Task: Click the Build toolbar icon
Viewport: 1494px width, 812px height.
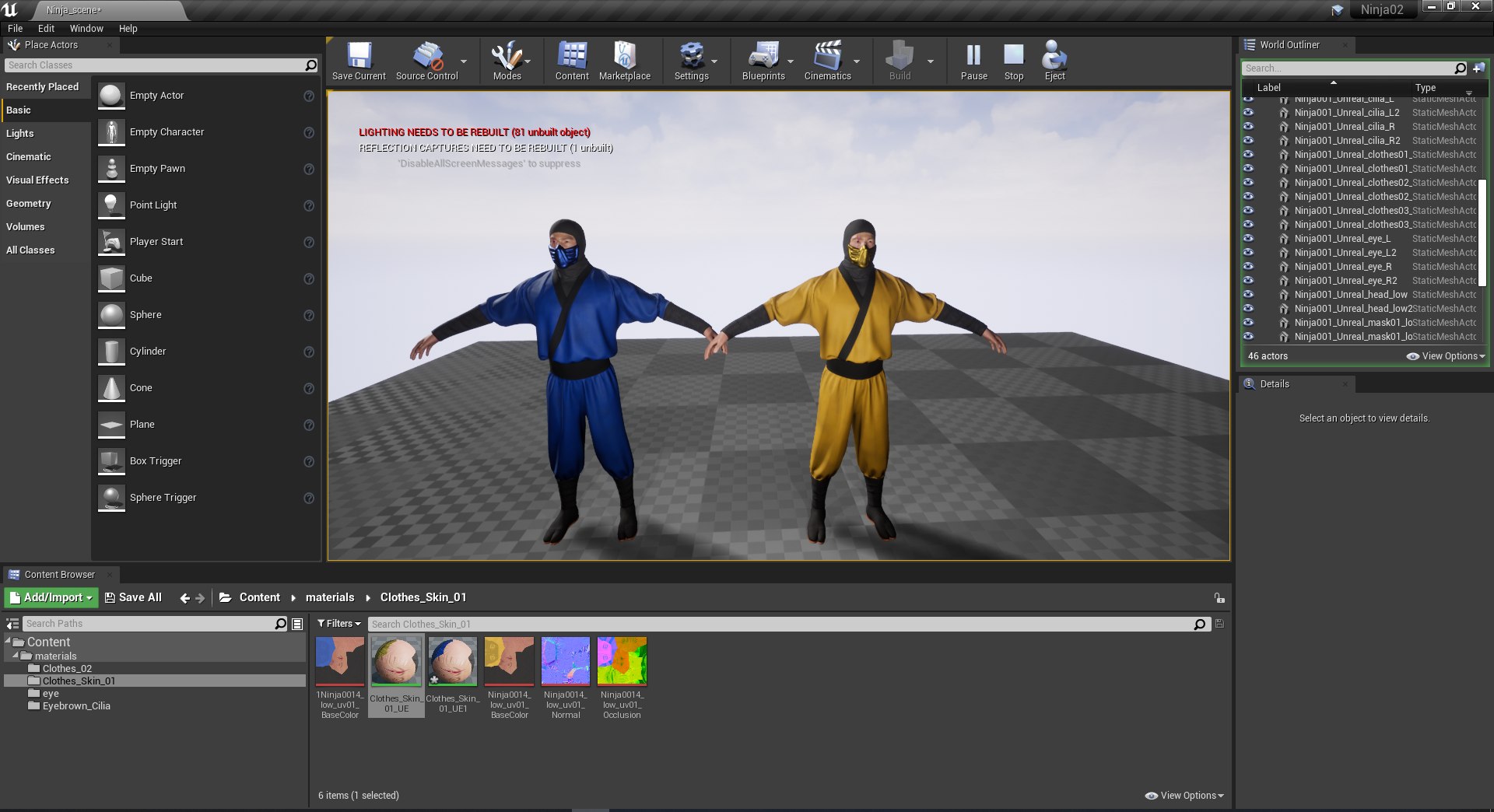Action: [x=900, y=56]
